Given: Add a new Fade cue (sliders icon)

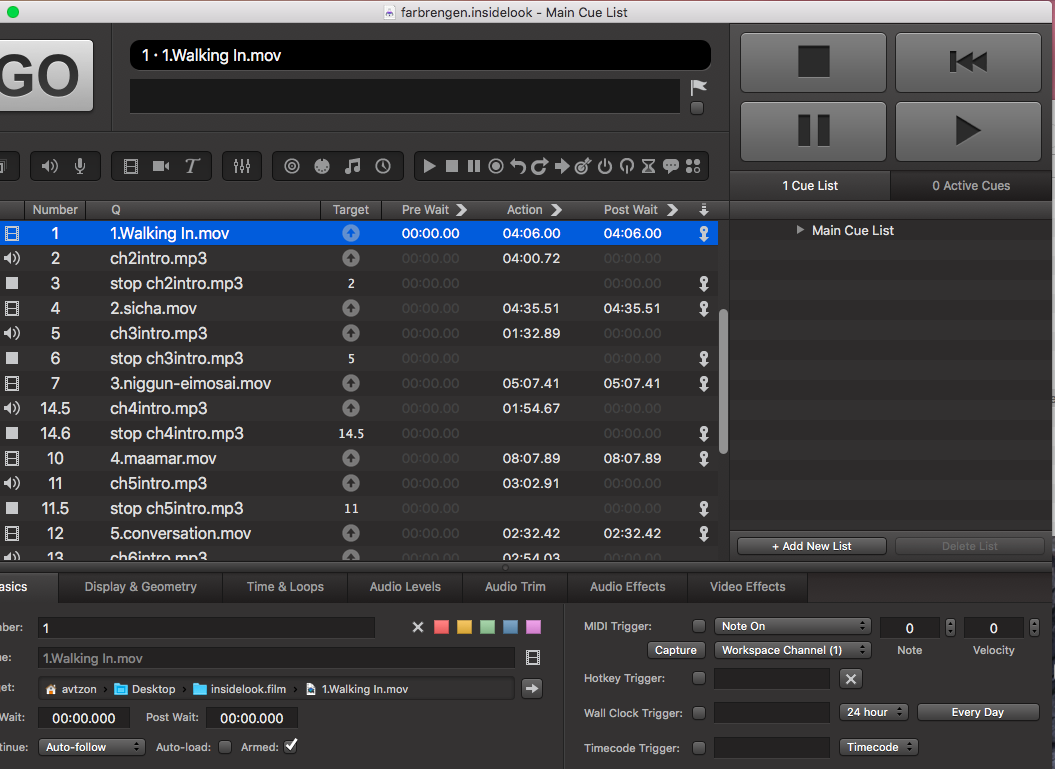Looking at the screenshot, I should 242,166.
